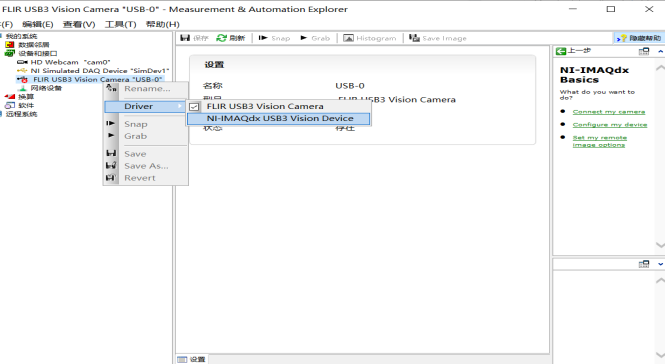This screenshot has height=364, width=665.
Task: Click the NI-IMAQdx Basics help heading
Action: pyautogui.click(x=594, y=75)
